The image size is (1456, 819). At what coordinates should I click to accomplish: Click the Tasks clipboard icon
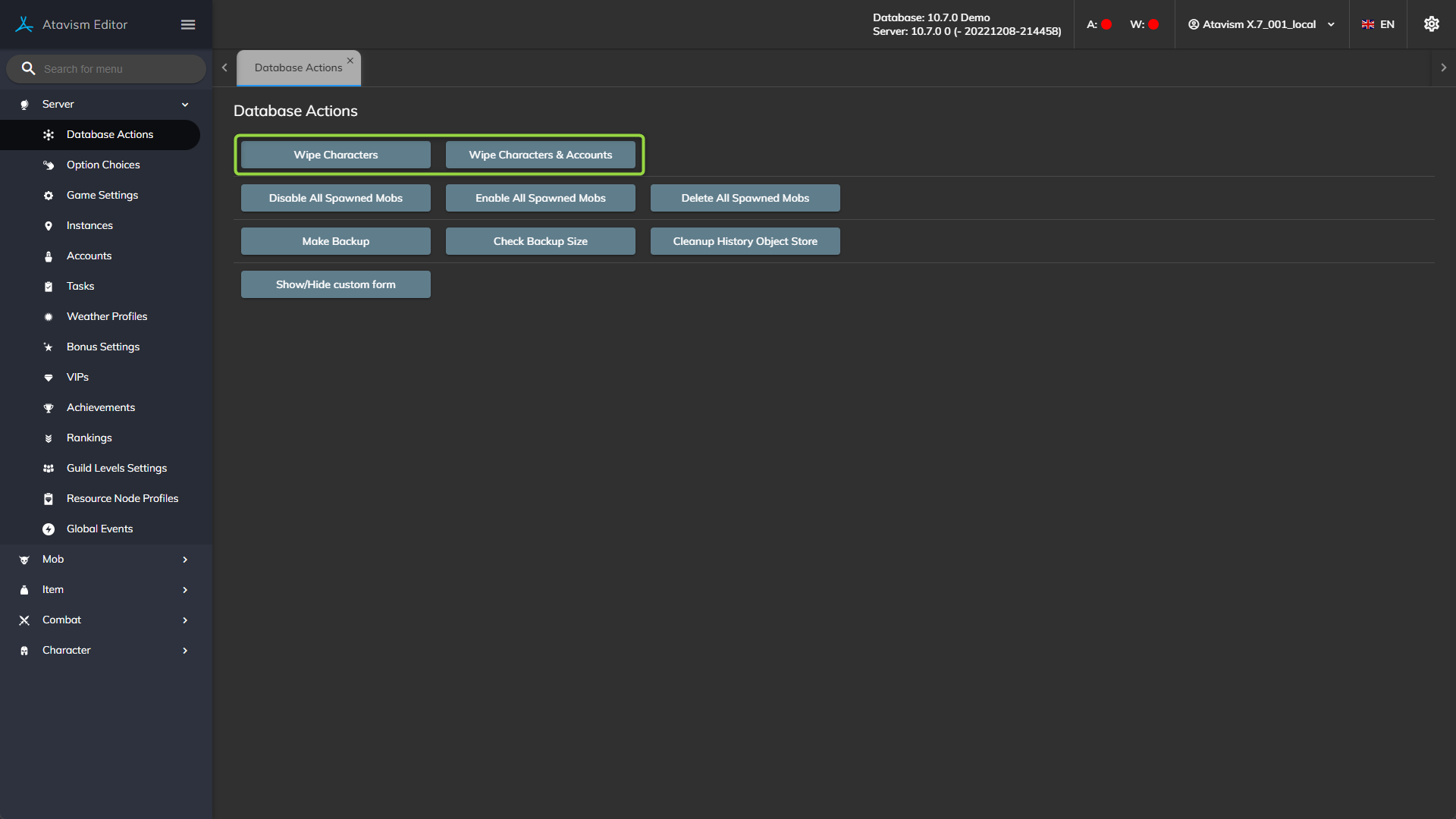pos(49,287)
